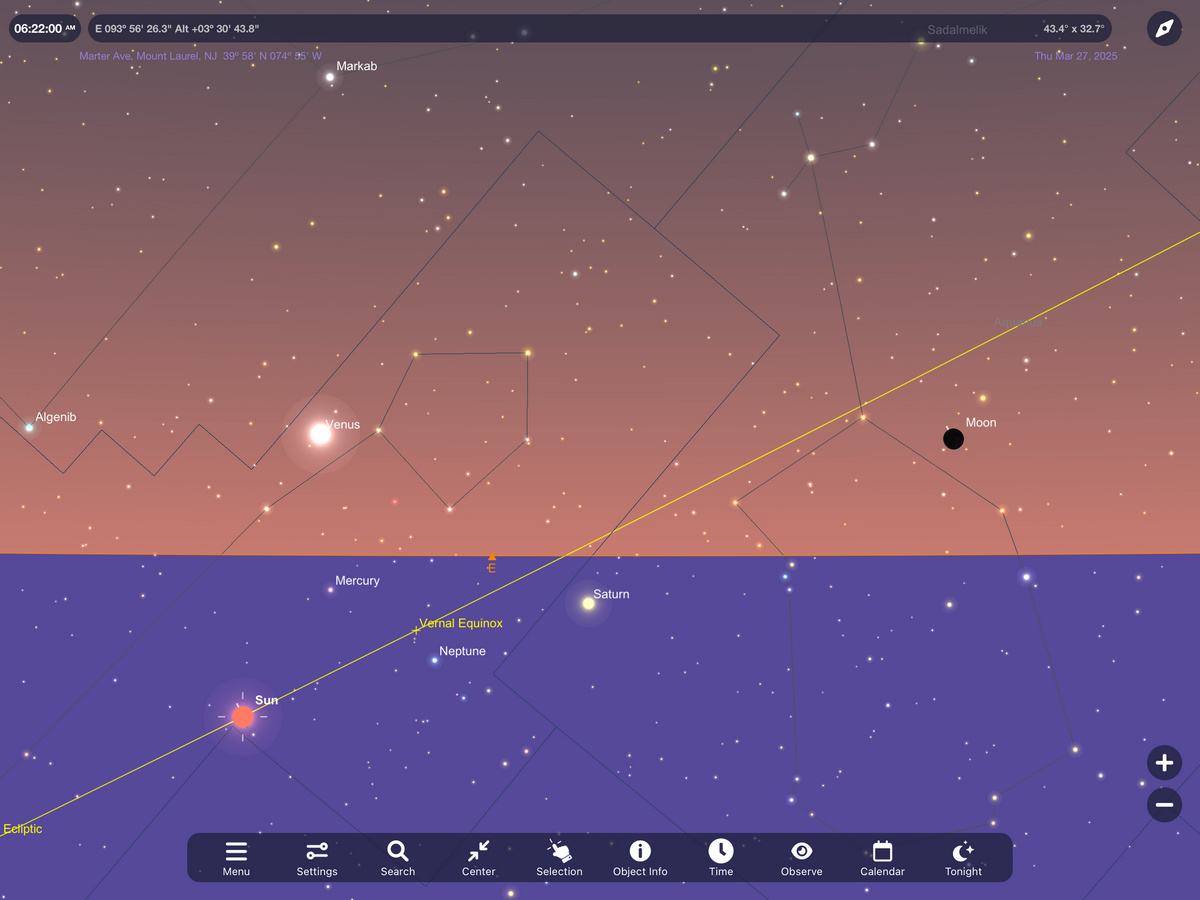Tap the 06:22:00 AM time display

point(45,29)
